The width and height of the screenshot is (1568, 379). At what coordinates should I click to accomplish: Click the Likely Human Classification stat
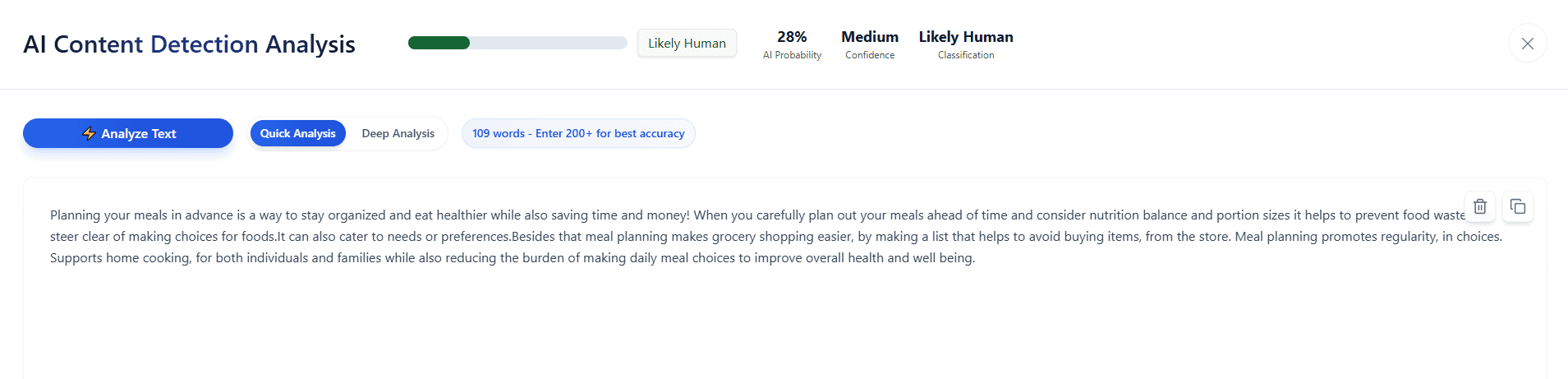click(965, 37)
